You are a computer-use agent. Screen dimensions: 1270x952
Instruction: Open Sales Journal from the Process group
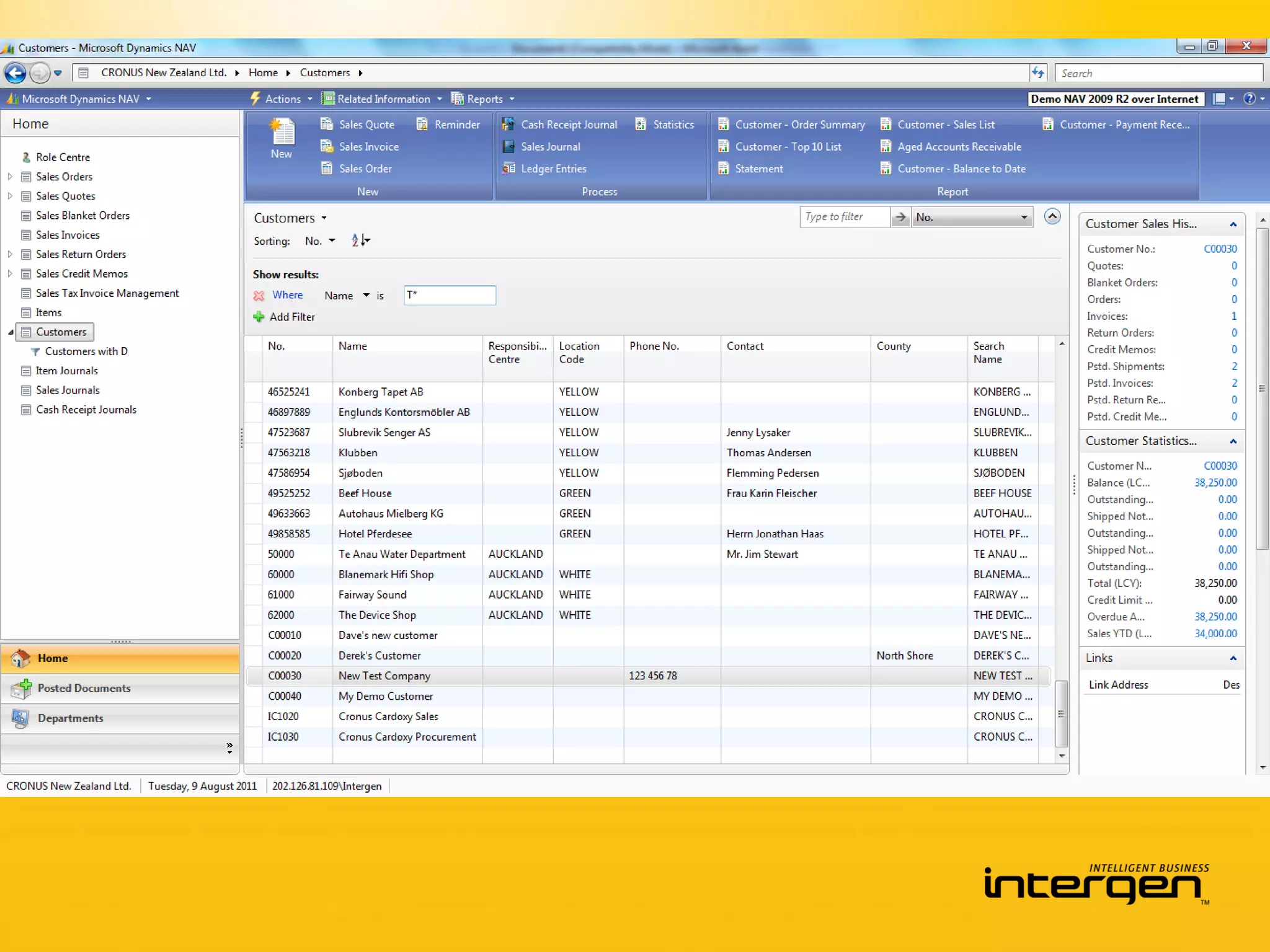pos(541,147)
